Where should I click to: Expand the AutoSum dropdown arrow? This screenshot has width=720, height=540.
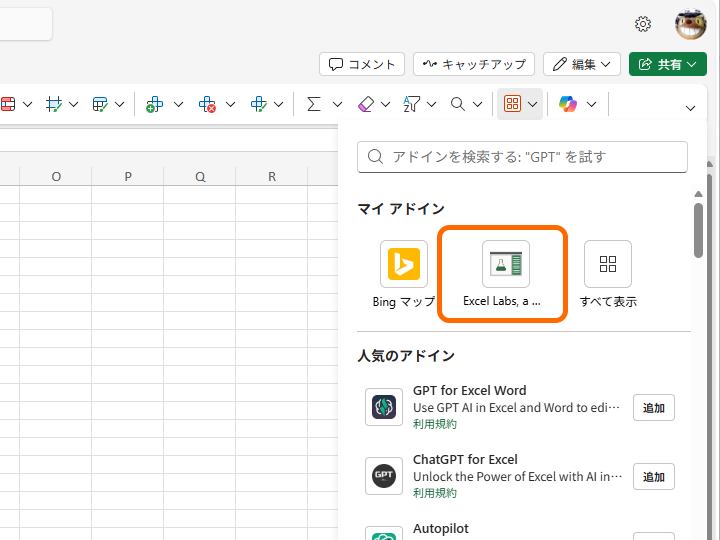coord(338,105)
